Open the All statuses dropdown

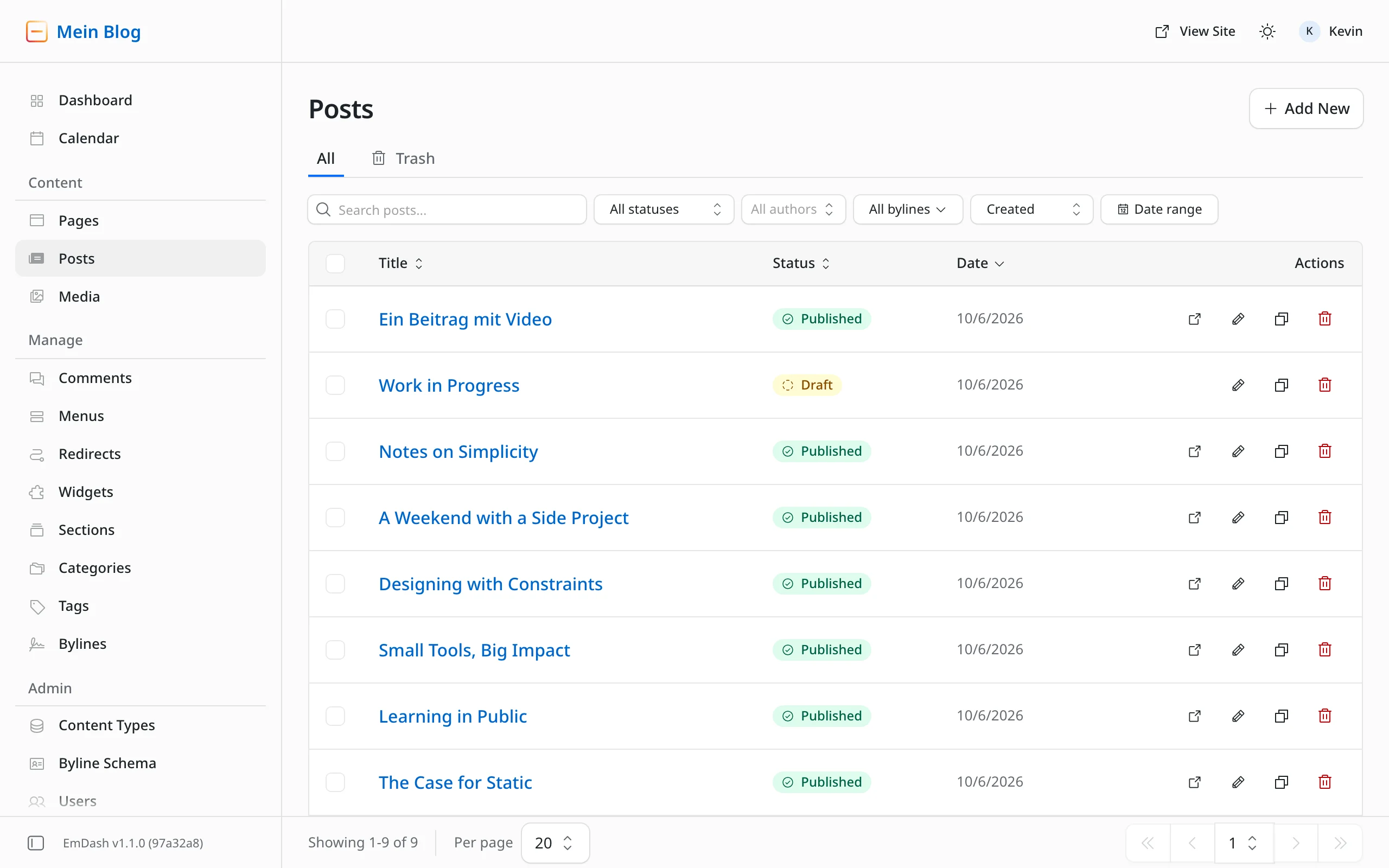click(x=664, y=209)
